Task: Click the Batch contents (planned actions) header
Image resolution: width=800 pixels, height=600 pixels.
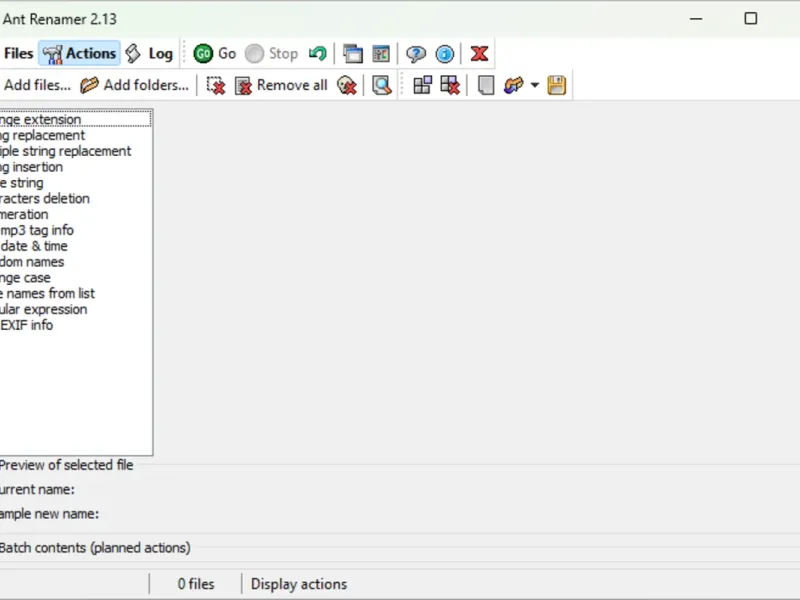Action: [95, 547]
